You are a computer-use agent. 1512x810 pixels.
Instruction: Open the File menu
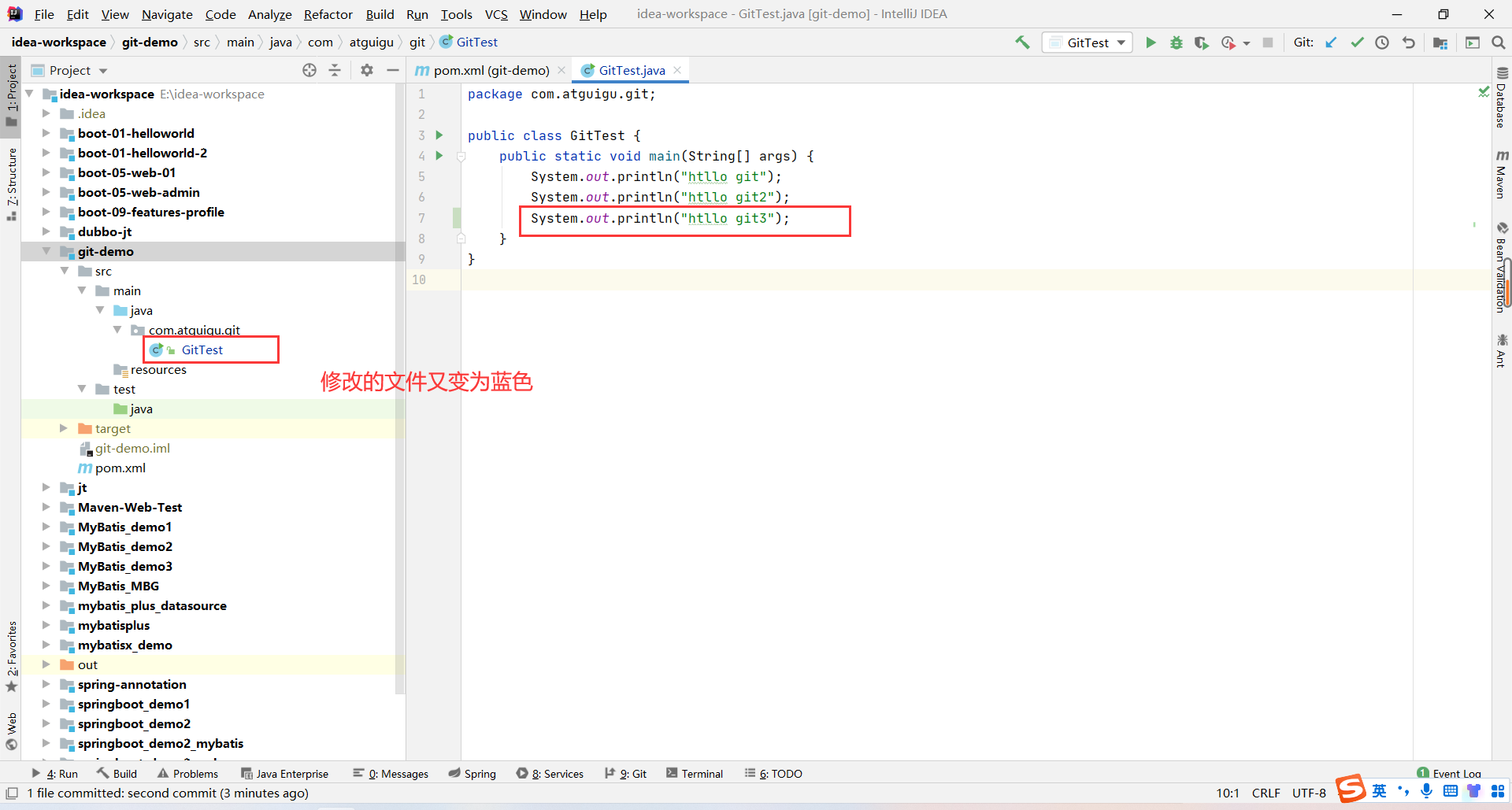click(44, 14)
